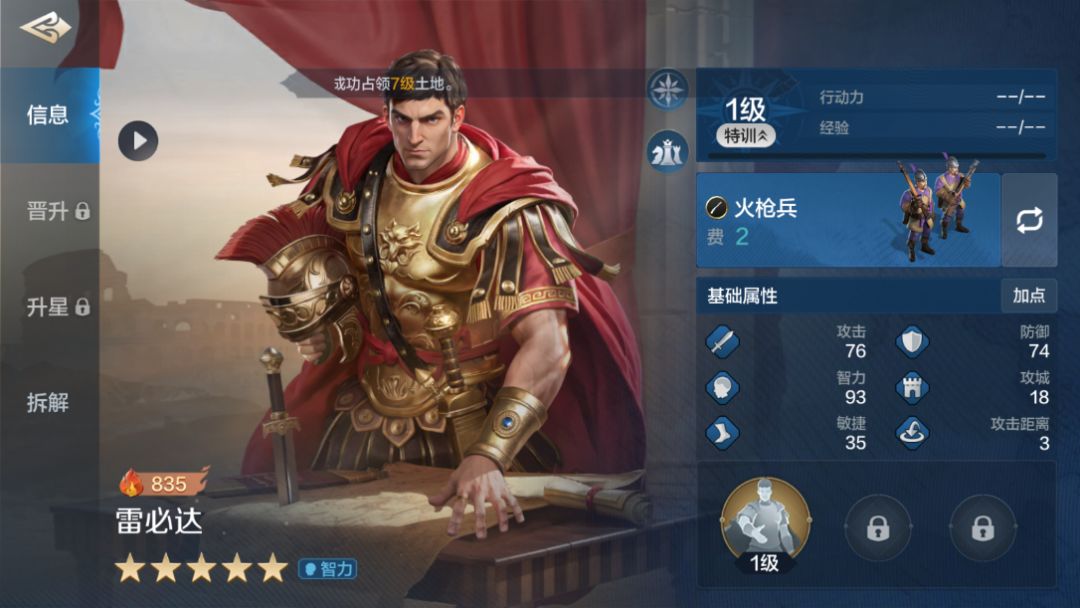The width and height of the screenshot is (1080, 608).
Task: Tap the back arrow icon
Action: 45,28
